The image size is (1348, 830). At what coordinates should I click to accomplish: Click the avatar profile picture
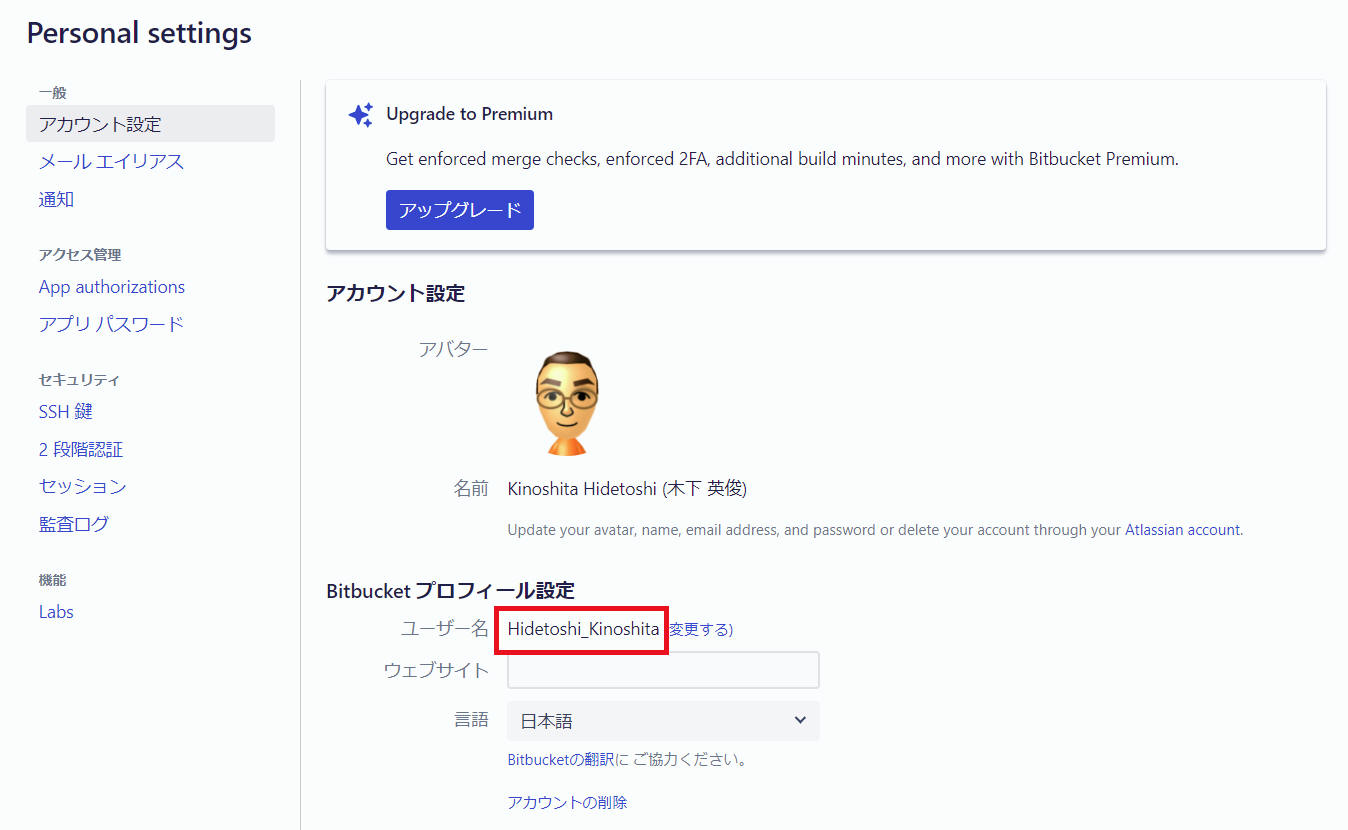click(567, 400)
